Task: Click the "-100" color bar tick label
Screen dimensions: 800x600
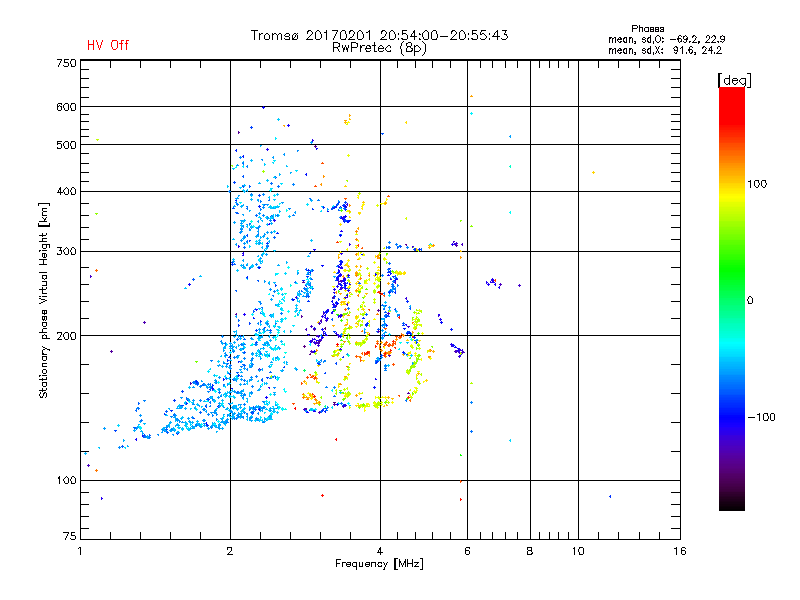Action: click(761, 417)
